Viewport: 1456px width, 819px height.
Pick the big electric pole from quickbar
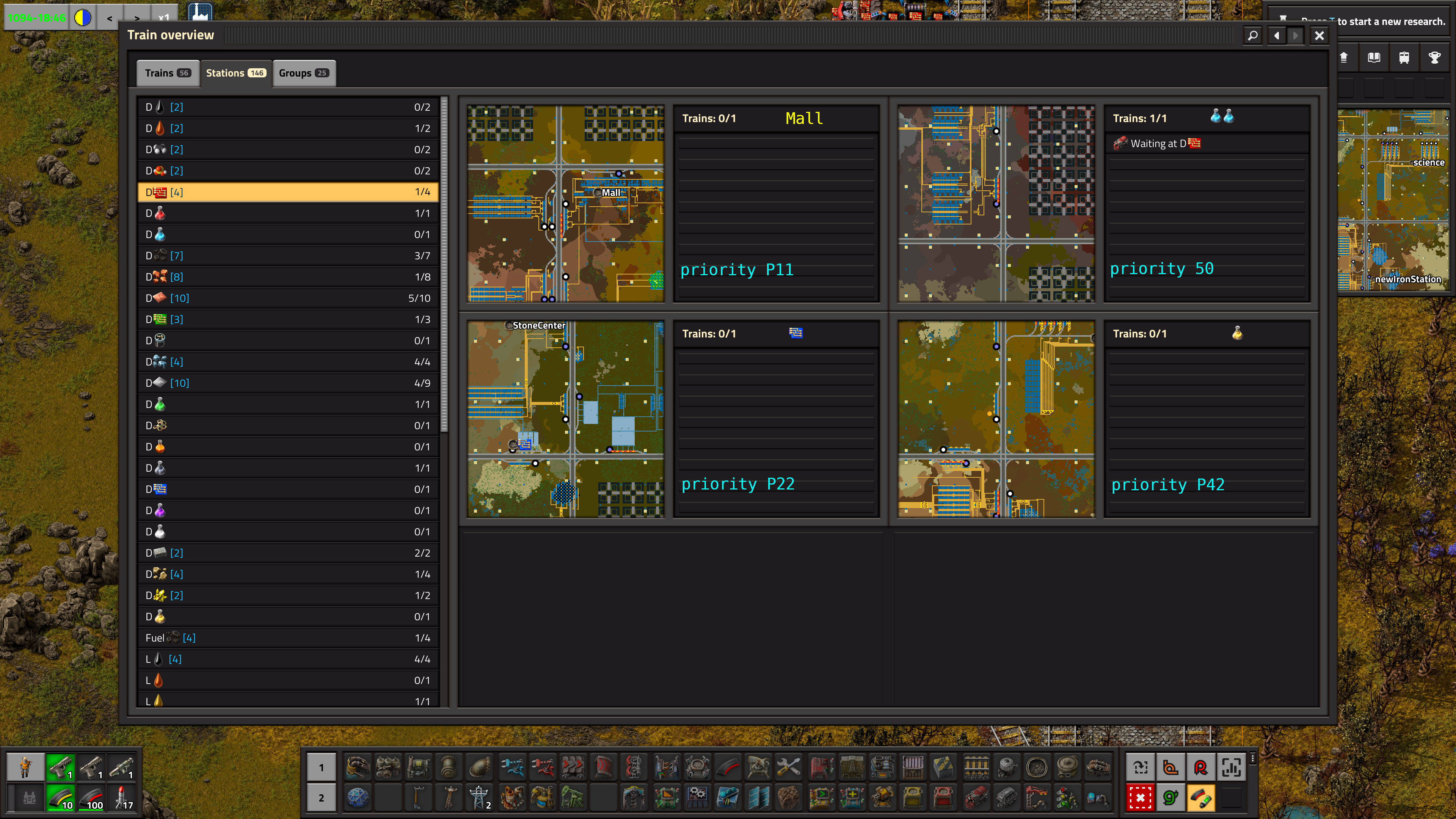(x=479, y=797)
